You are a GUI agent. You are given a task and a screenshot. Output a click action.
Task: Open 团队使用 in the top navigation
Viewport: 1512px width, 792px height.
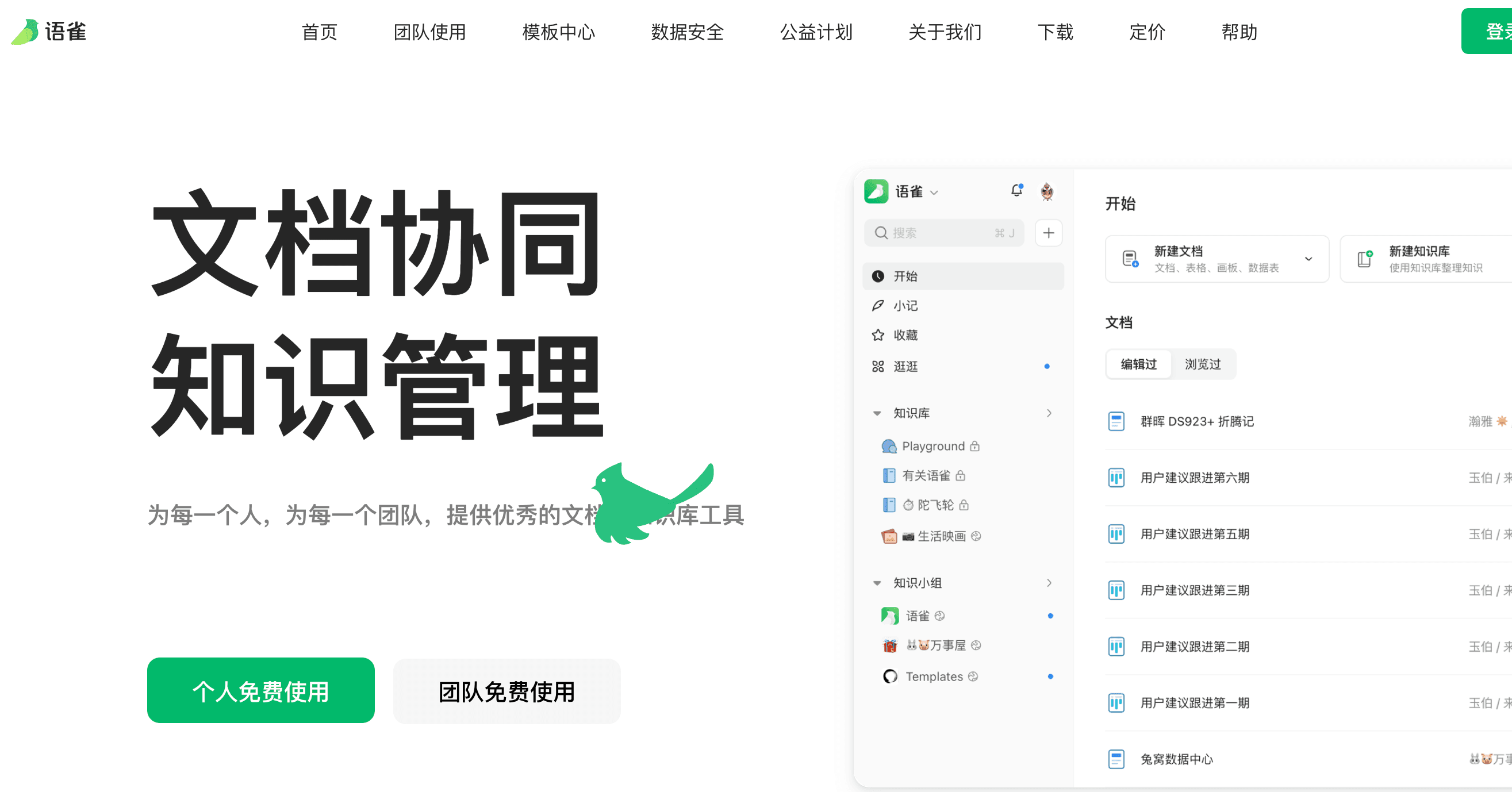pyautogui.click(x=429, y=32)
